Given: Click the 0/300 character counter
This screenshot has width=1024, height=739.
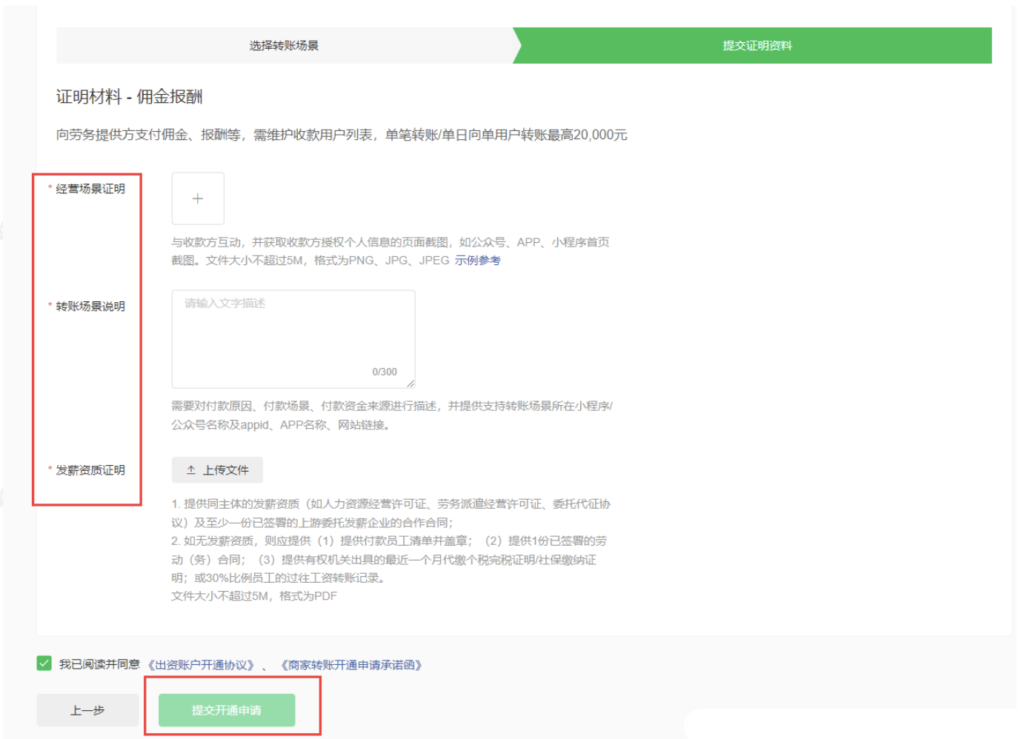Looking at the screenshot, I should [384, 372].
